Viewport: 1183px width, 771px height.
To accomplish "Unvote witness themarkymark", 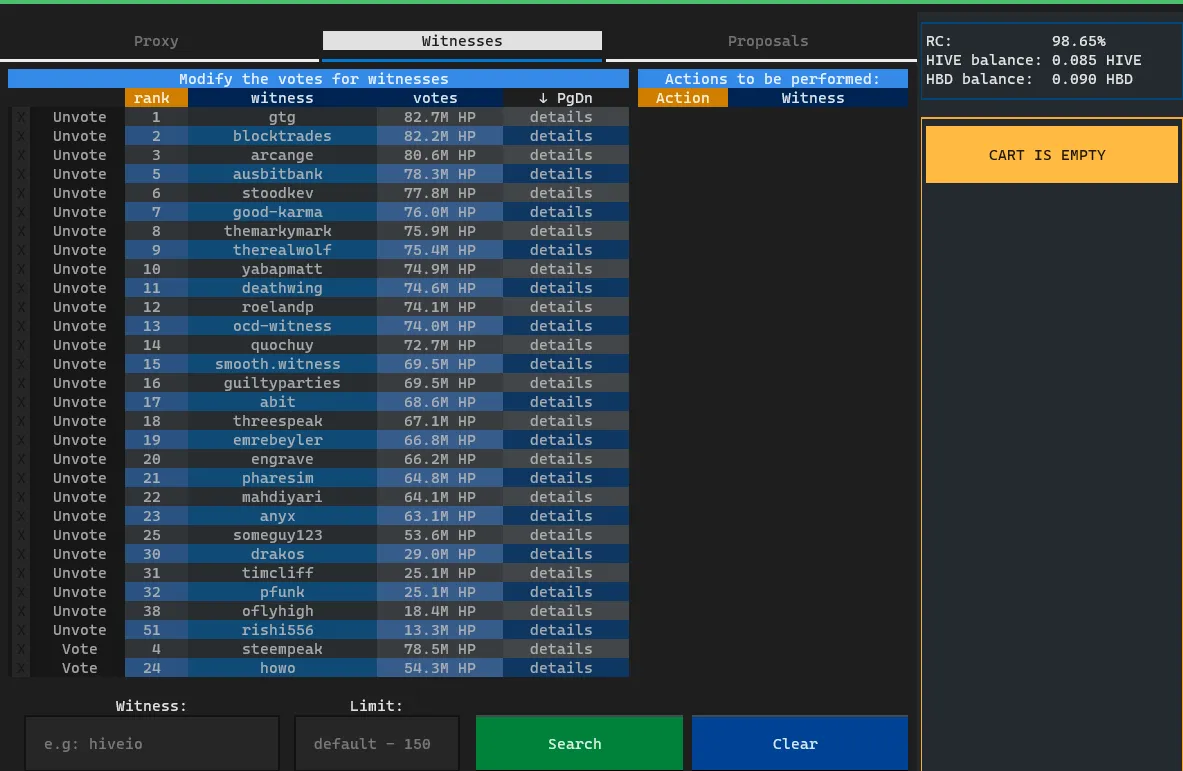I will click(79, 231).
